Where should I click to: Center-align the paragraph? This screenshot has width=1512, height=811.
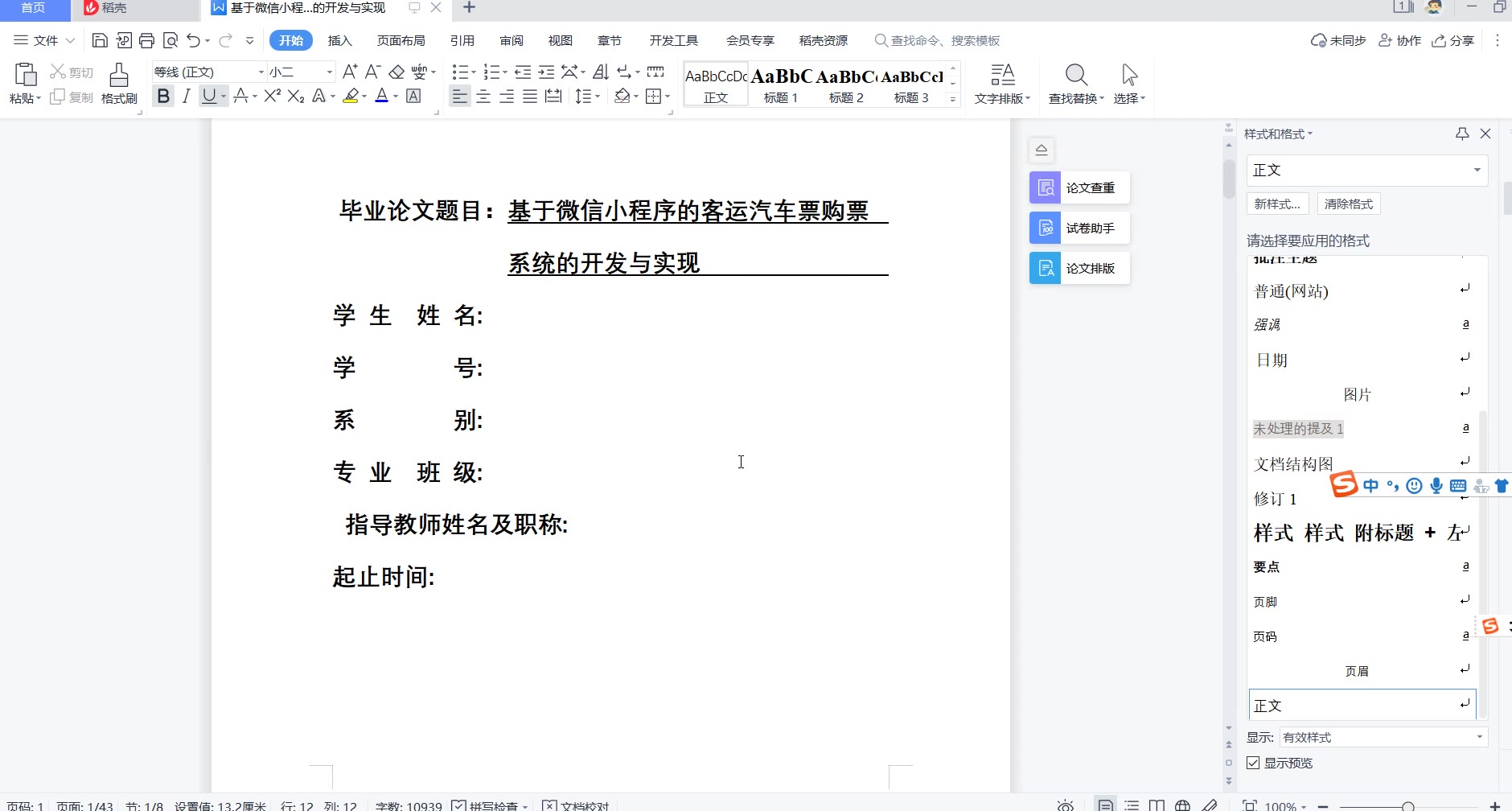[x=483, y=97]
